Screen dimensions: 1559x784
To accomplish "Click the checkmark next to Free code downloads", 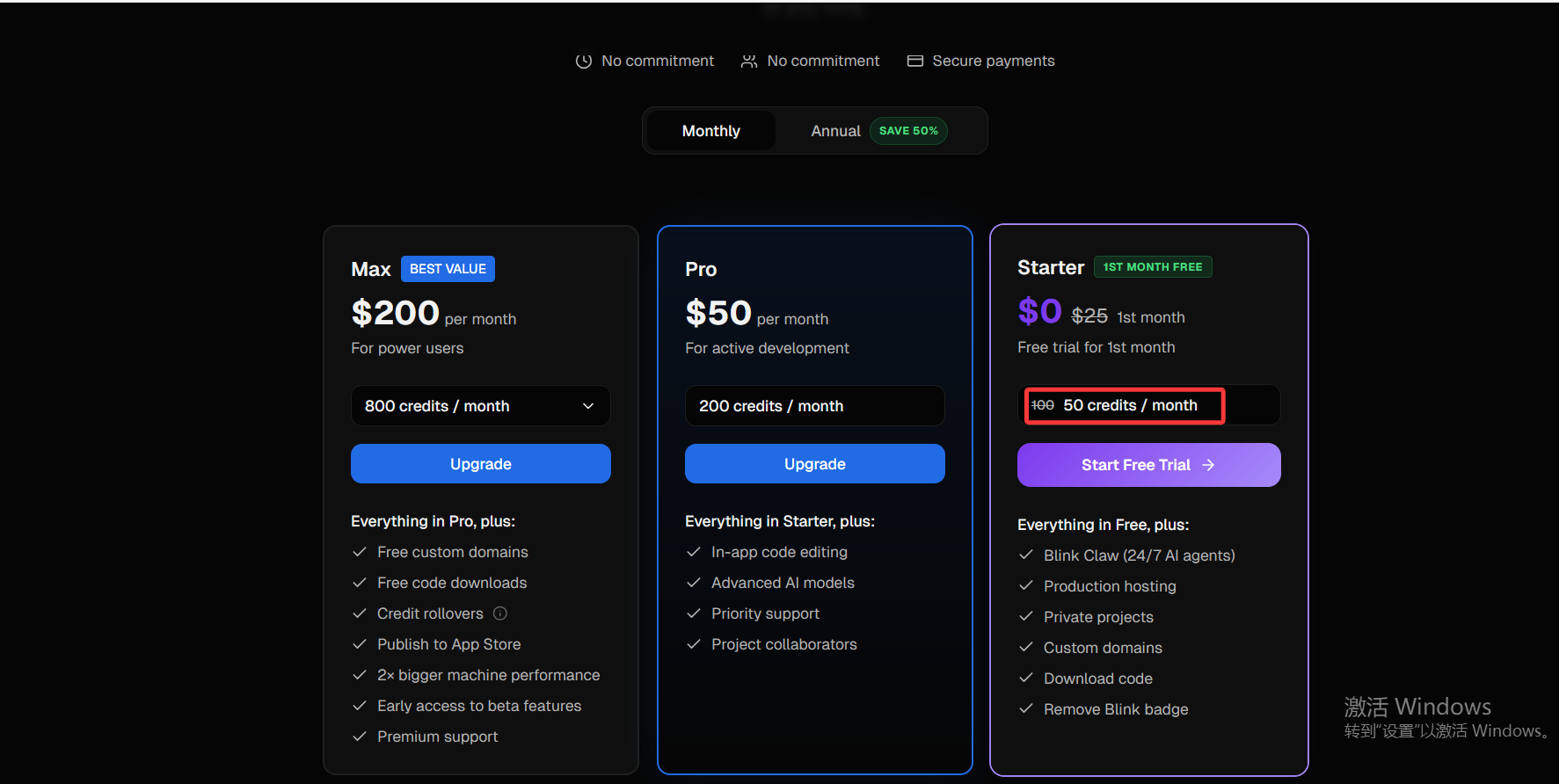I will (359, 583).
